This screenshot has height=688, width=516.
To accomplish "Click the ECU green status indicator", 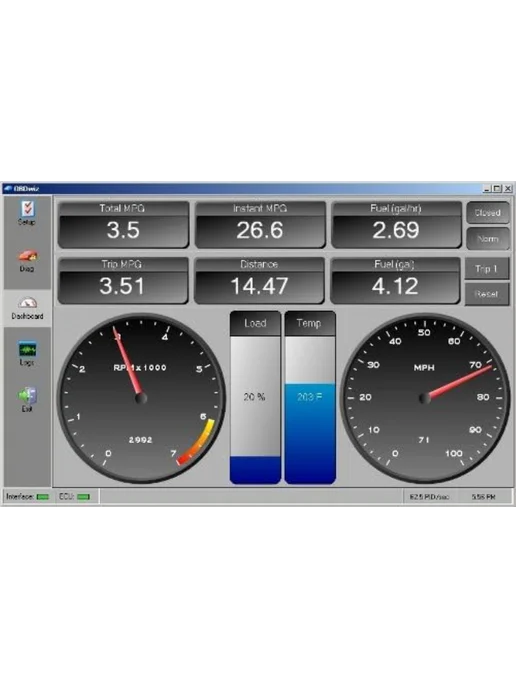I will (83, 497).
